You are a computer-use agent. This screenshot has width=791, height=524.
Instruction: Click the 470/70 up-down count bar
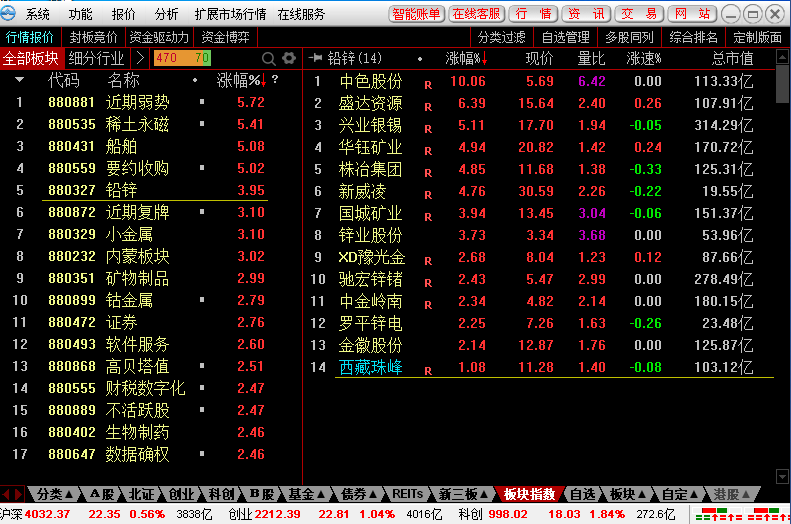tap(182, 58)
